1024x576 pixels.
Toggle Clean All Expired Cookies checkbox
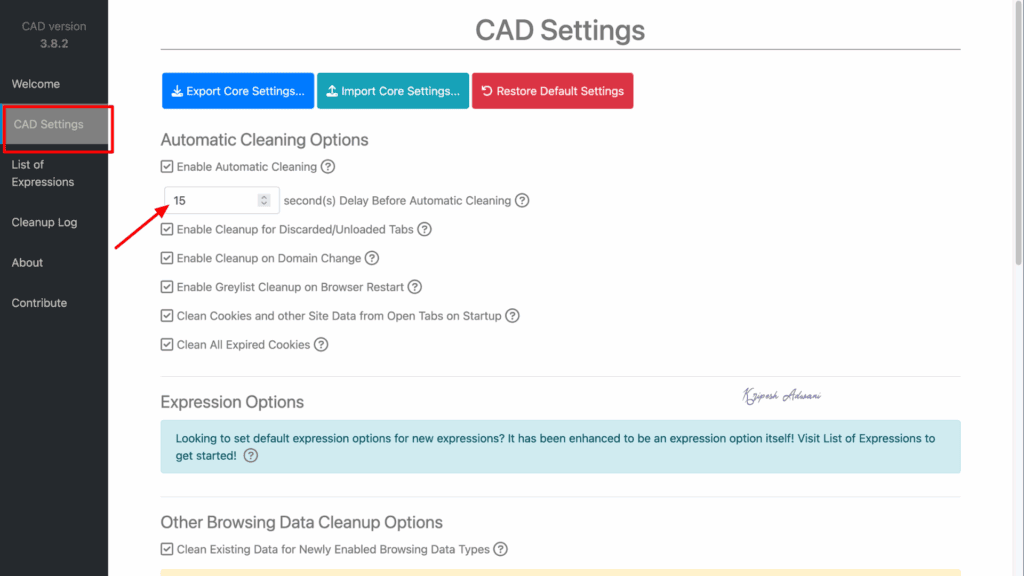167,345
